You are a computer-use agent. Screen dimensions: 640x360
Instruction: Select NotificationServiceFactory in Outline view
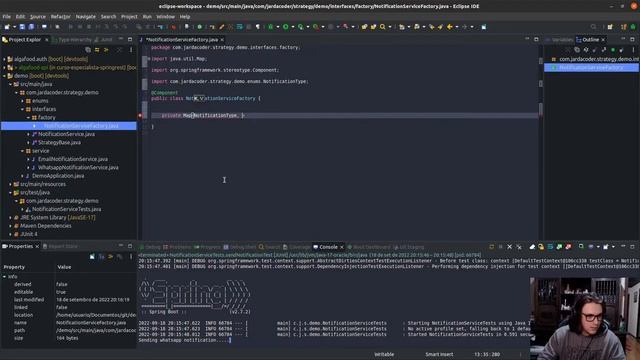pyautogui.click(x=591, y=68)
